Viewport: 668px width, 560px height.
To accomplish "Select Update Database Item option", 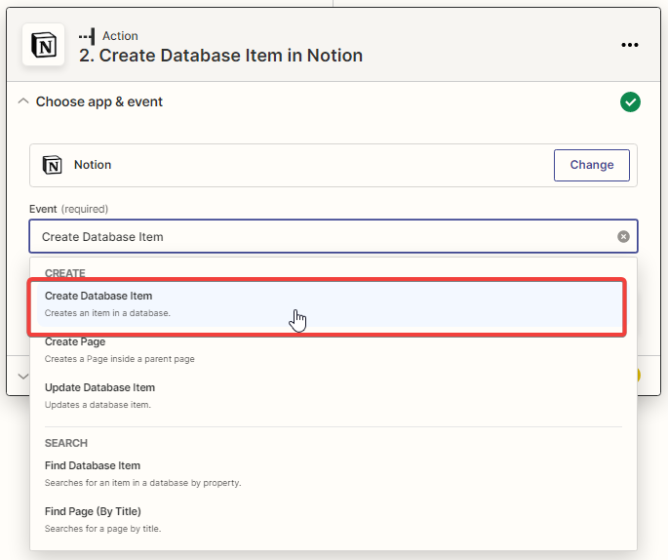I will [x=100, y=388].
